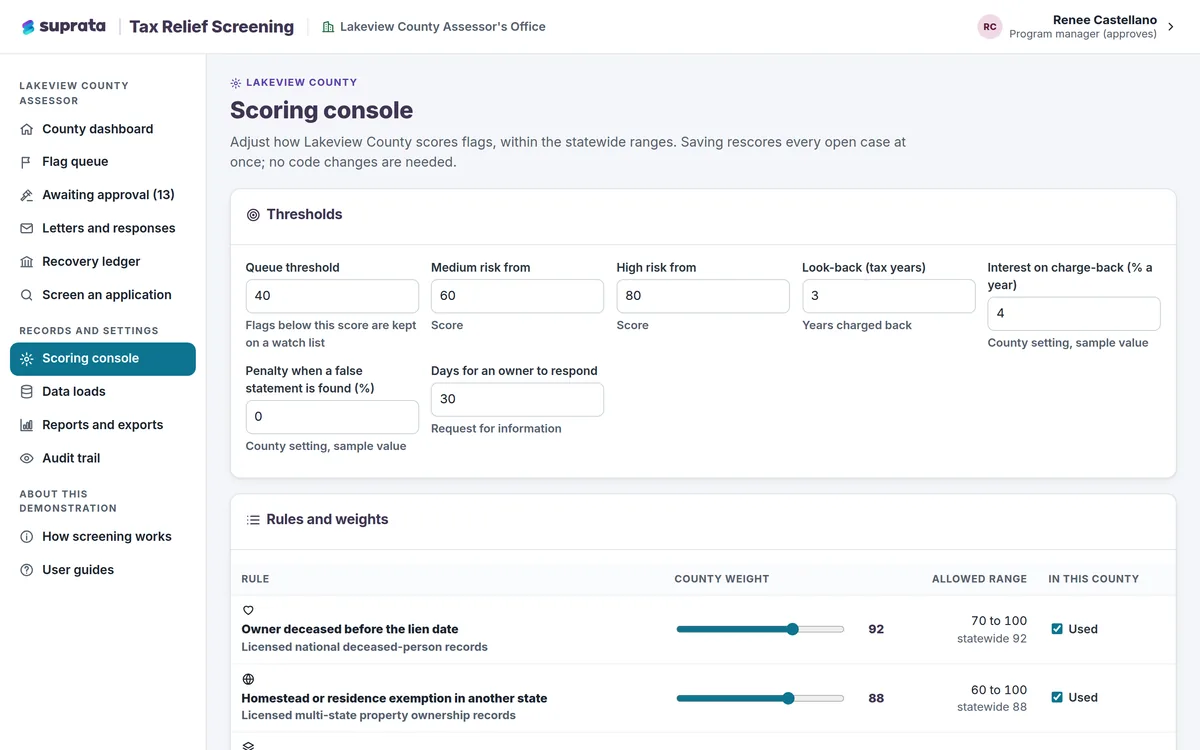Open County dashboard page
1200x750 pixels.
coord(103,129)
